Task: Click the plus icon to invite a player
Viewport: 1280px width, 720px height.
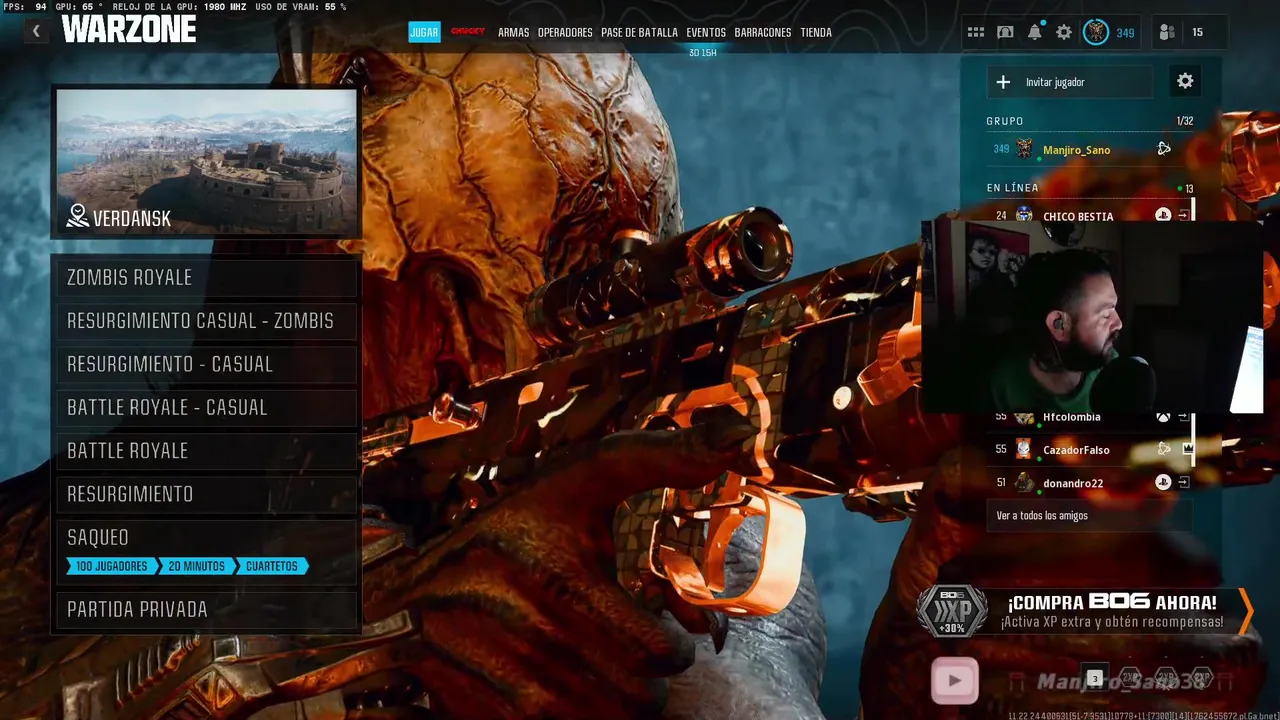Action: point(1003,82)
